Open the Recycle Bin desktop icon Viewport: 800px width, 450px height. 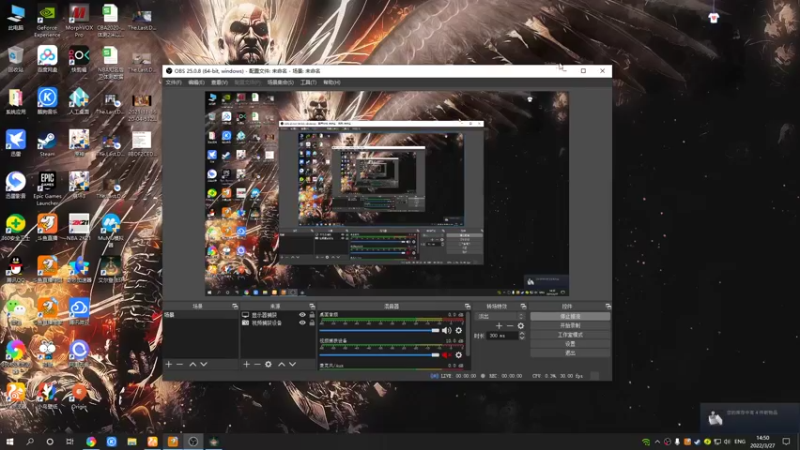16,59
